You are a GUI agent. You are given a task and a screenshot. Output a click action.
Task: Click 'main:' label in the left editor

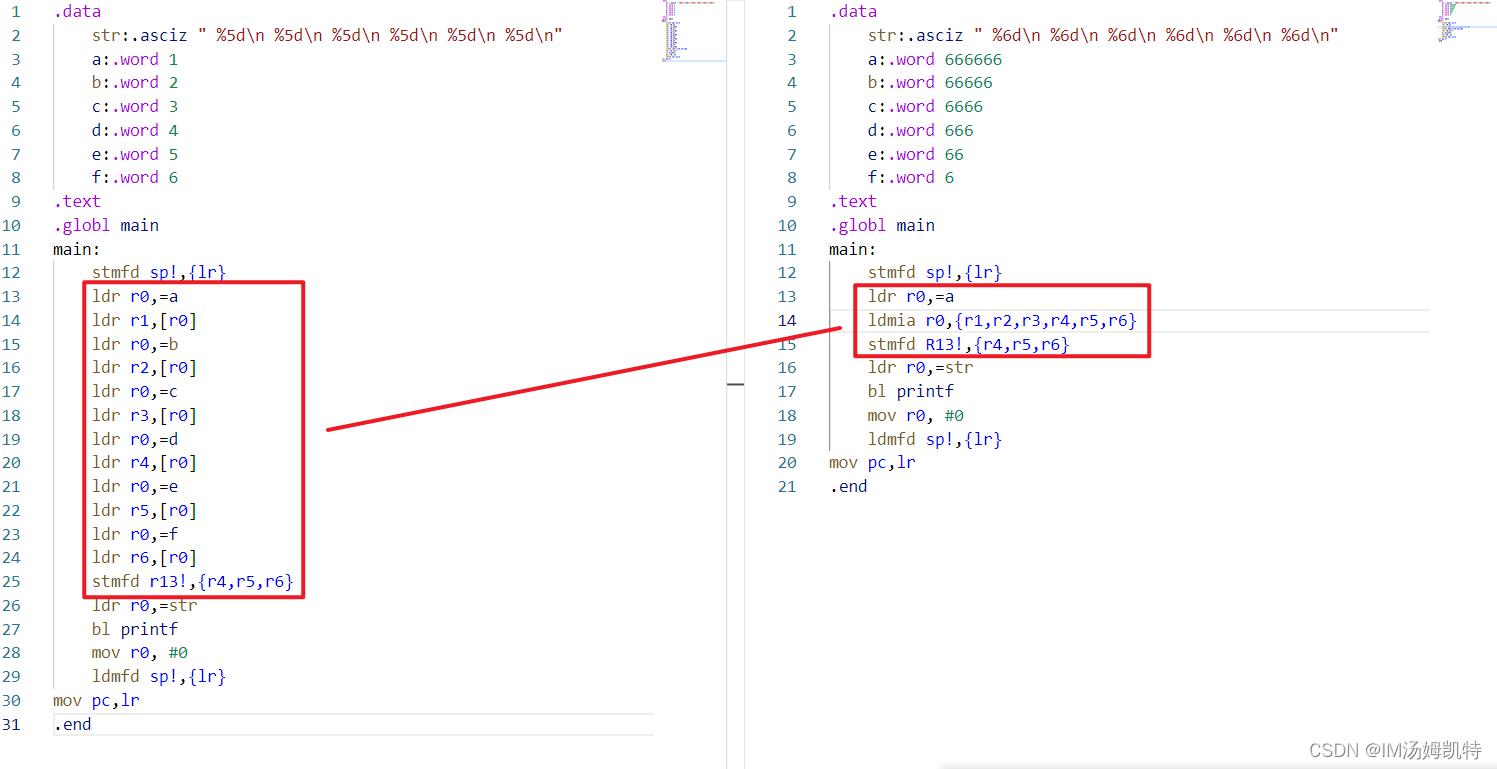pos(77,249)
